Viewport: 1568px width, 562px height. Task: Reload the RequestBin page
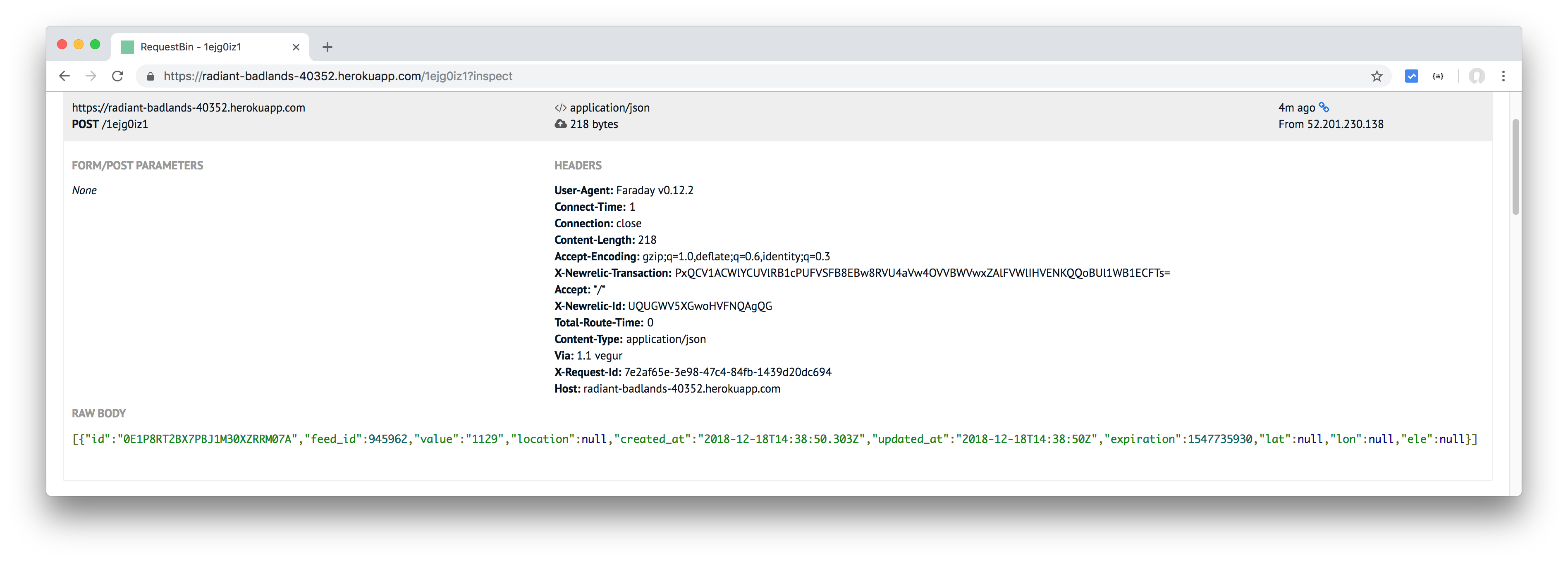tap(118, 76)
